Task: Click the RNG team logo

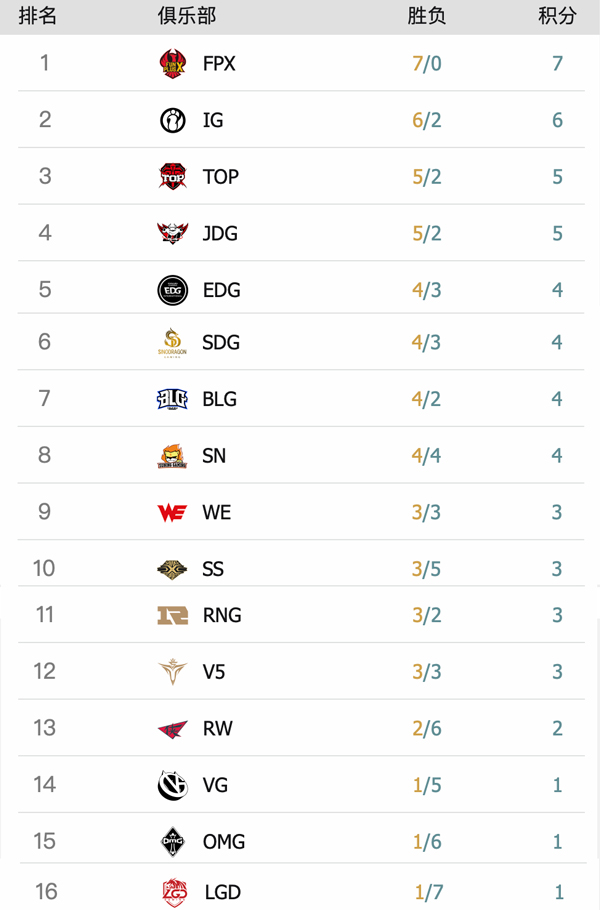Action: [x=173, y=615]
